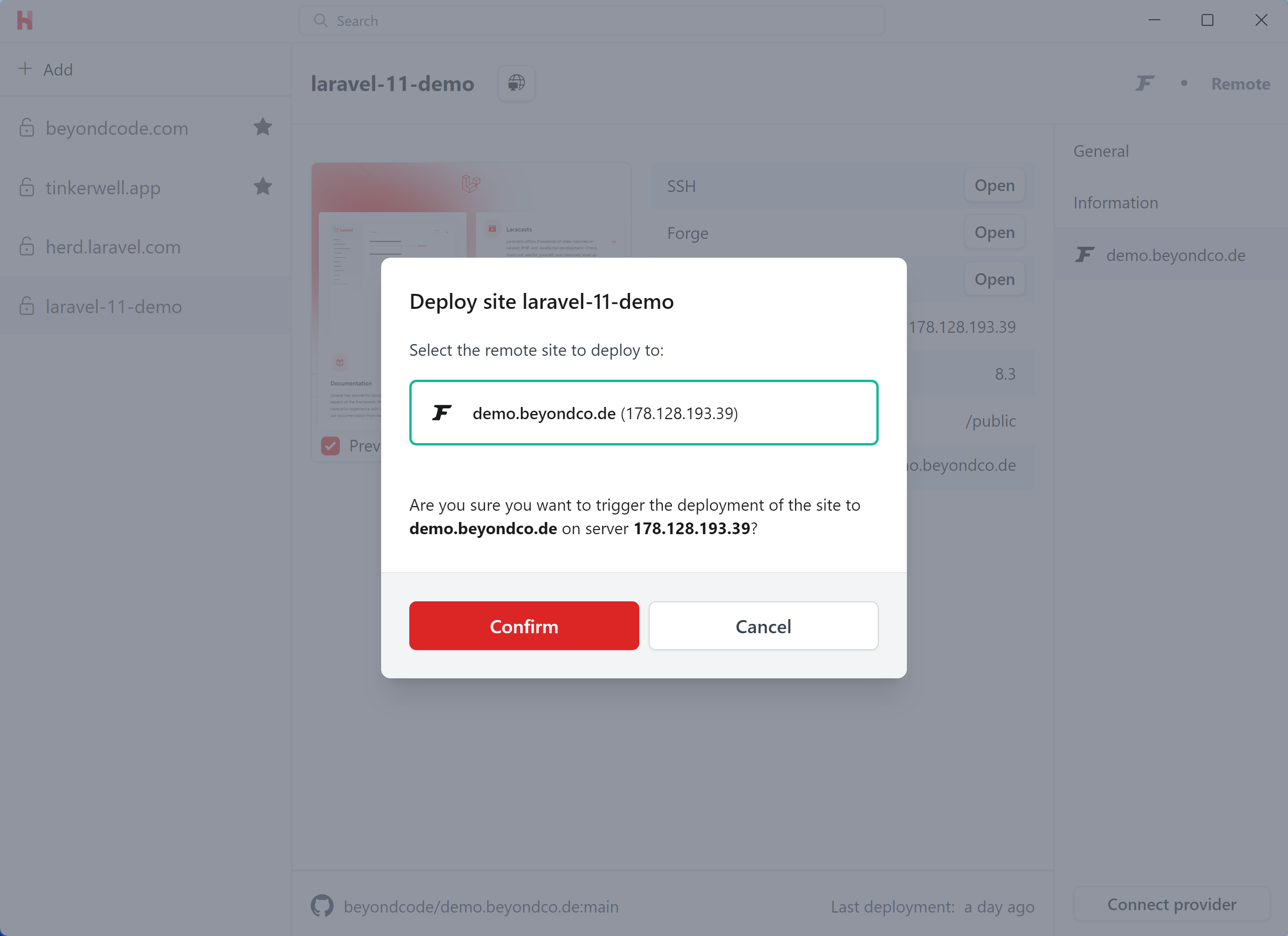Click the lock icon next to herd.laravel.com
1288x936 pixels.
pos(26,247)
